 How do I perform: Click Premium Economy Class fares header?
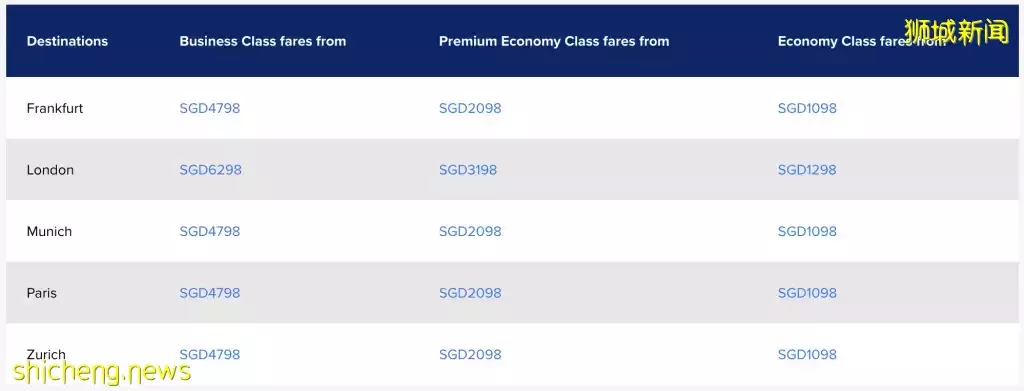(554, 41)
